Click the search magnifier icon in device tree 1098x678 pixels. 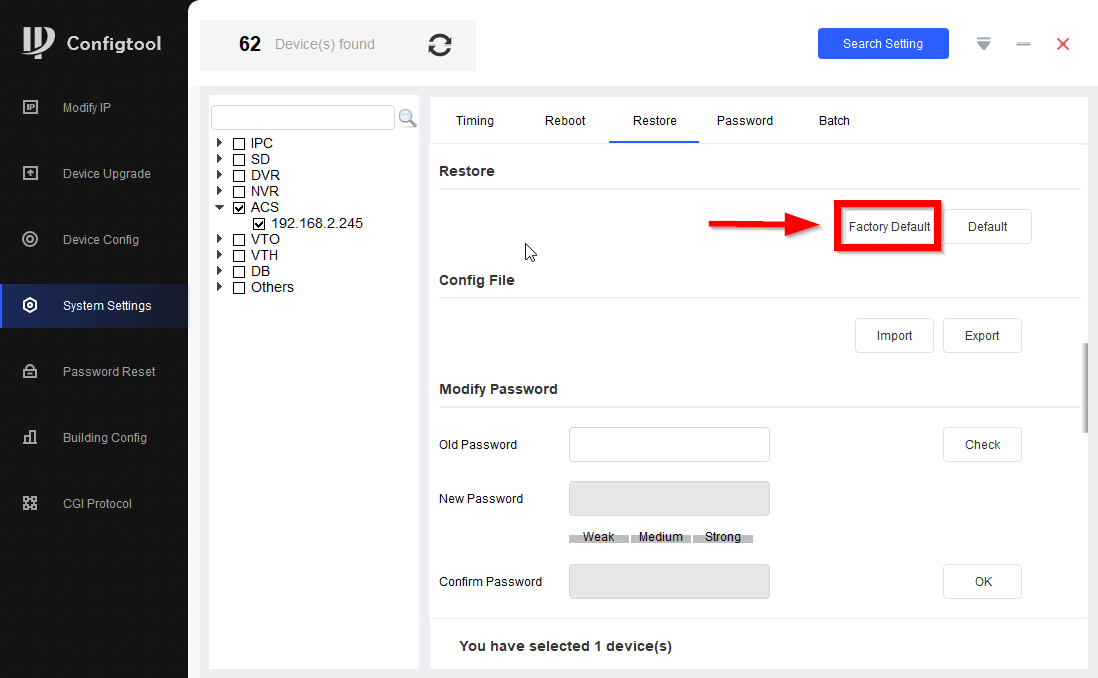[x=407, y=118]
